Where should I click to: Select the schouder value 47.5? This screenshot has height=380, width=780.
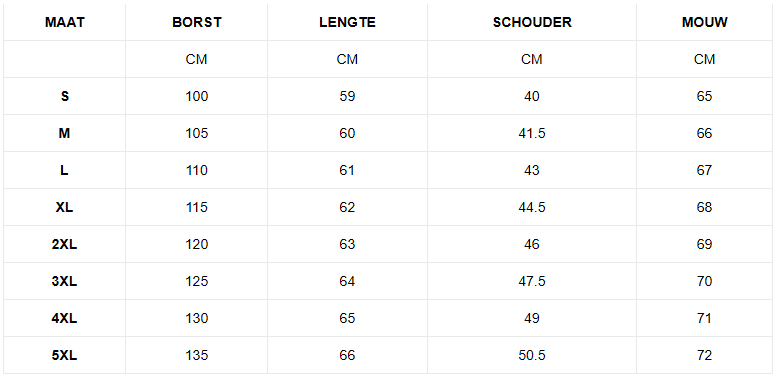532,281
